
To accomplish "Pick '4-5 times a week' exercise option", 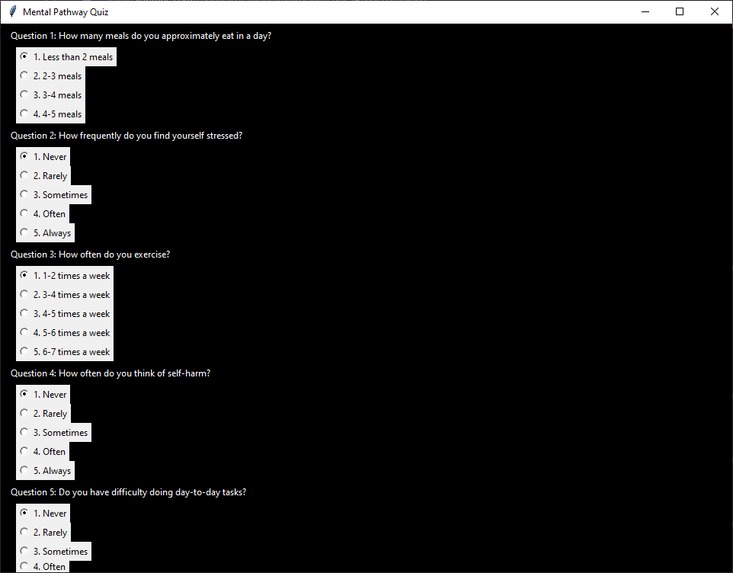I will [x=65, y=314].
